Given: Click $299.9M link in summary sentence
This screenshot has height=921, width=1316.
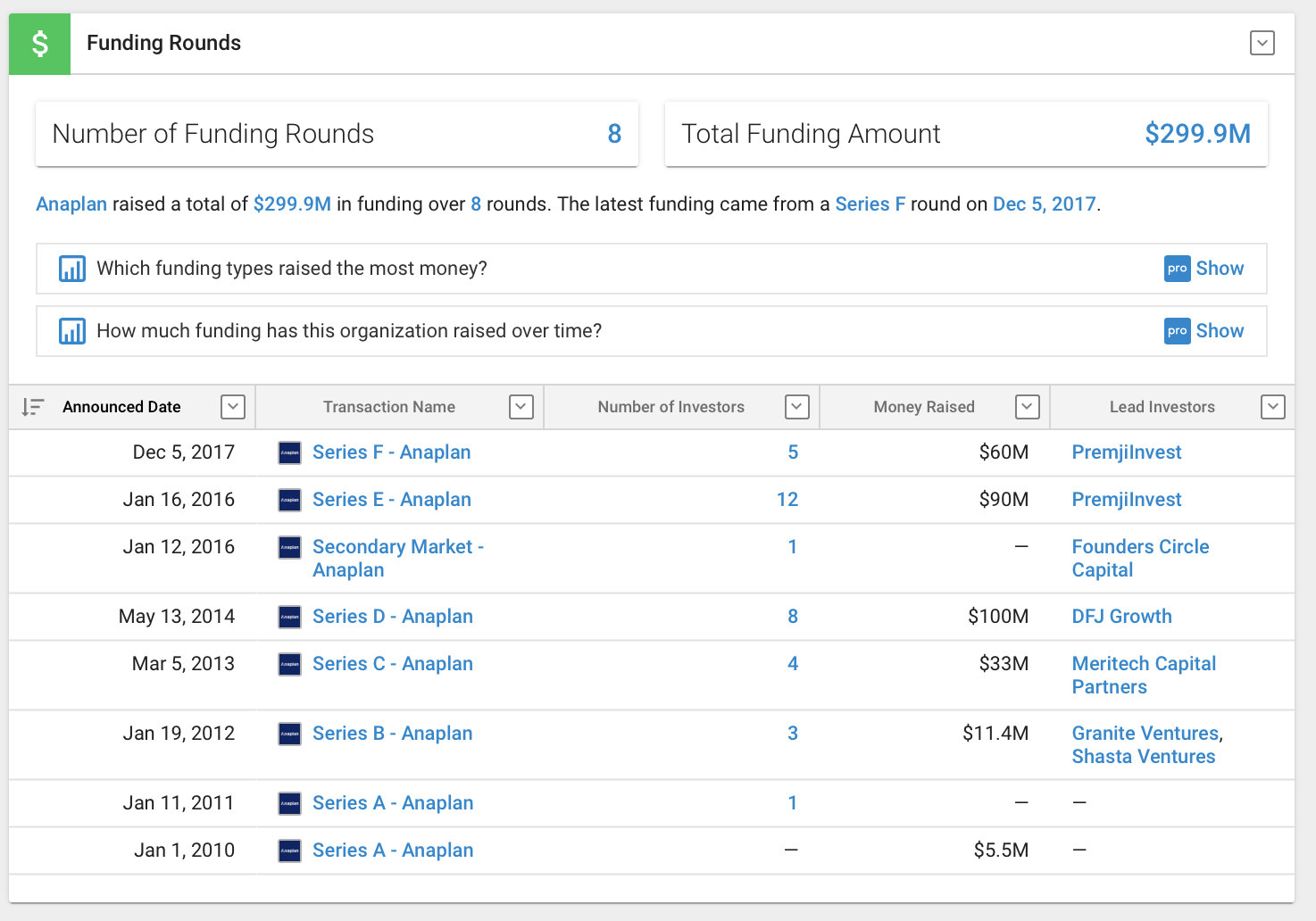Looking at the screenshot, I should pos(292,204).
